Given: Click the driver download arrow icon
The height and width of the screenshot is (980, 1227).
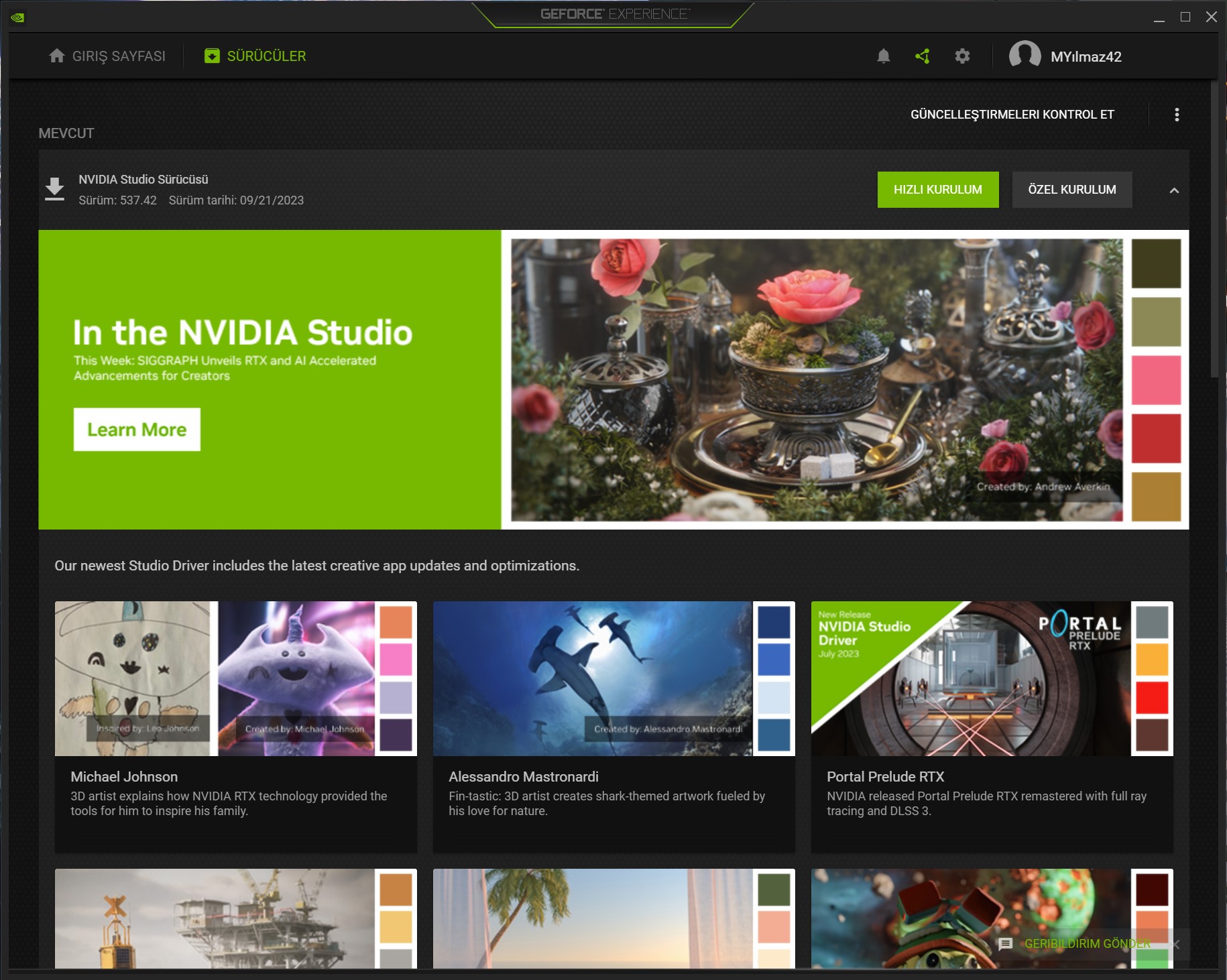Looking at the screenshot, I should 54,189.
